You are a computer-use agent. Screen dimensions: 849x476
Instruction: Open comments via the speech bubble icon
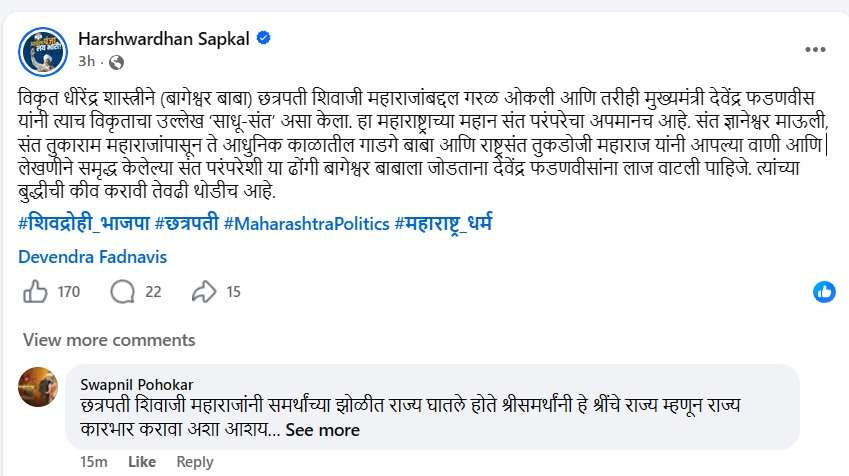pos(123,292)
